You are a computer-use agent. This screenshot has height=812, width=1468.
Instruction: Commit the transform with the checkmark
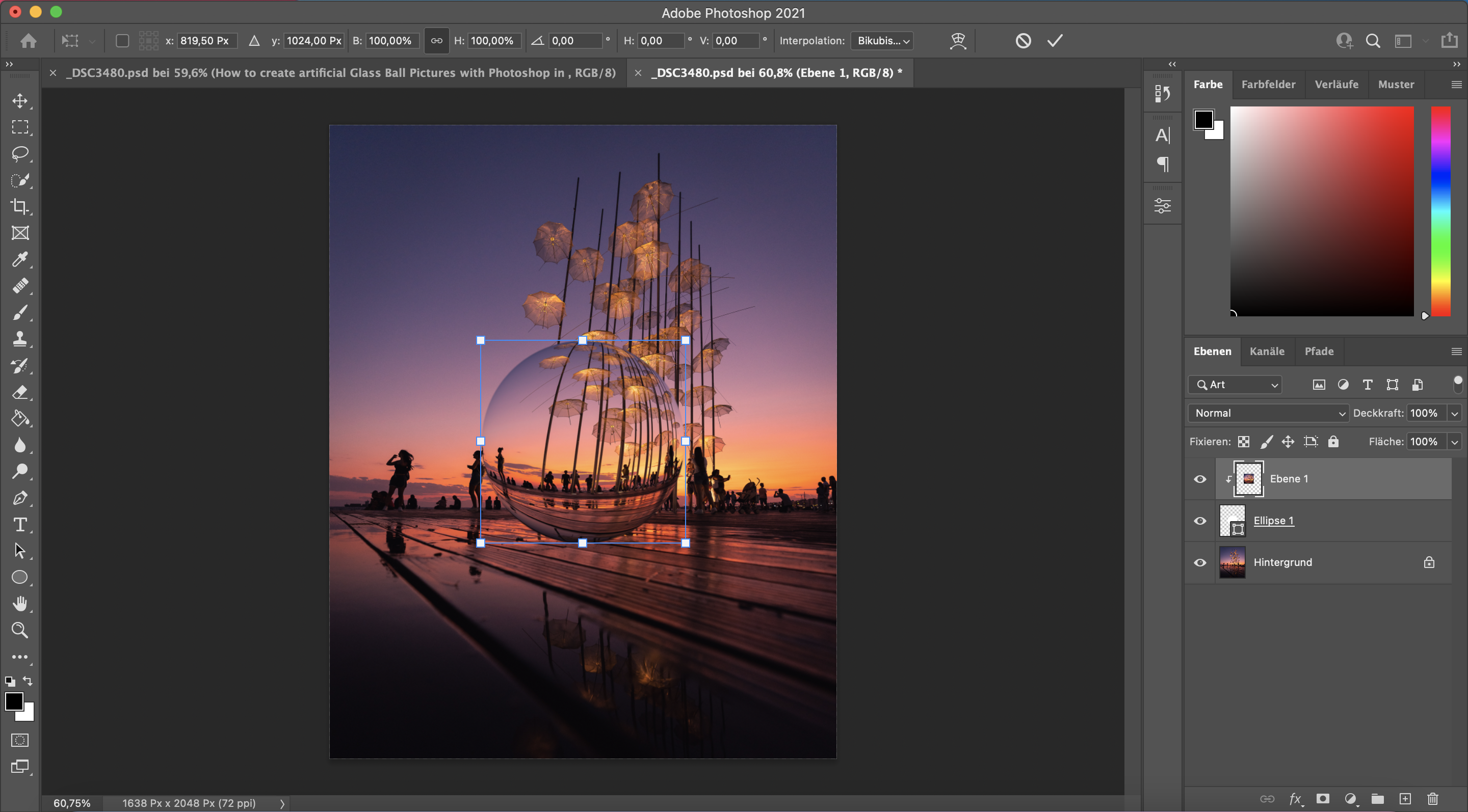point(1055,40)
